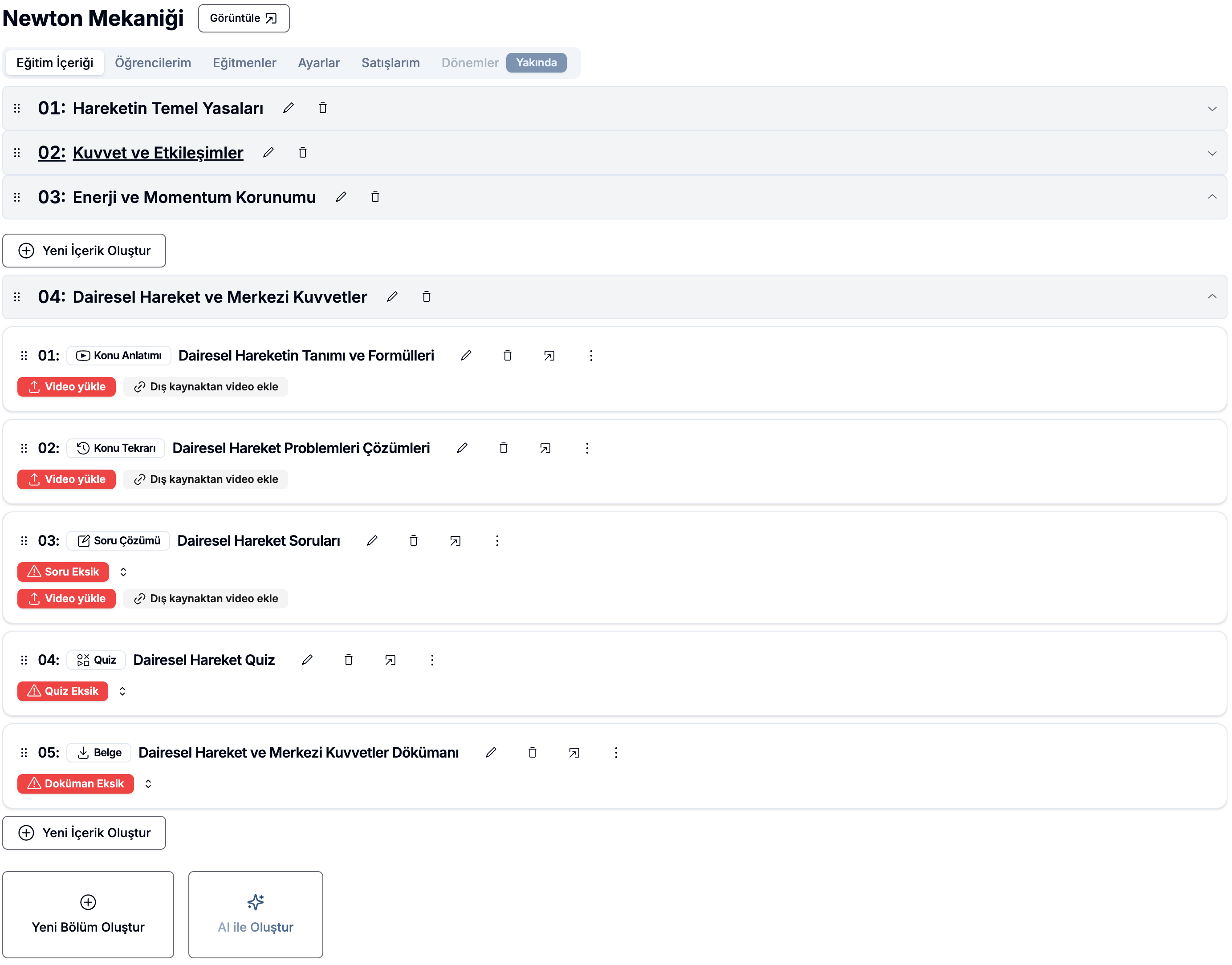This screenshot has height=965, width=1232.
Task: Open Dairesel Hareket Quiz in new view
Action: tap(390, 660)
